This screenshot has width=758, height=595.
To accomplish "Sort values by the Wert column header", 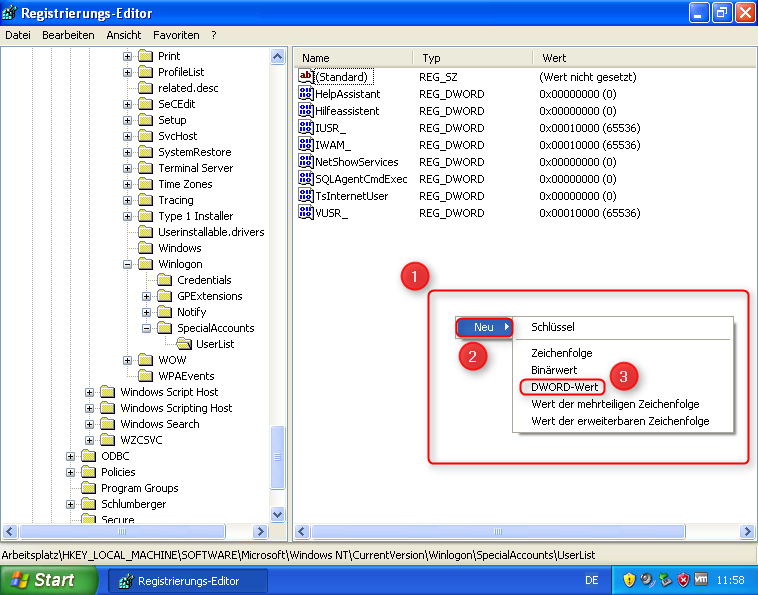I will coord(645,58).
